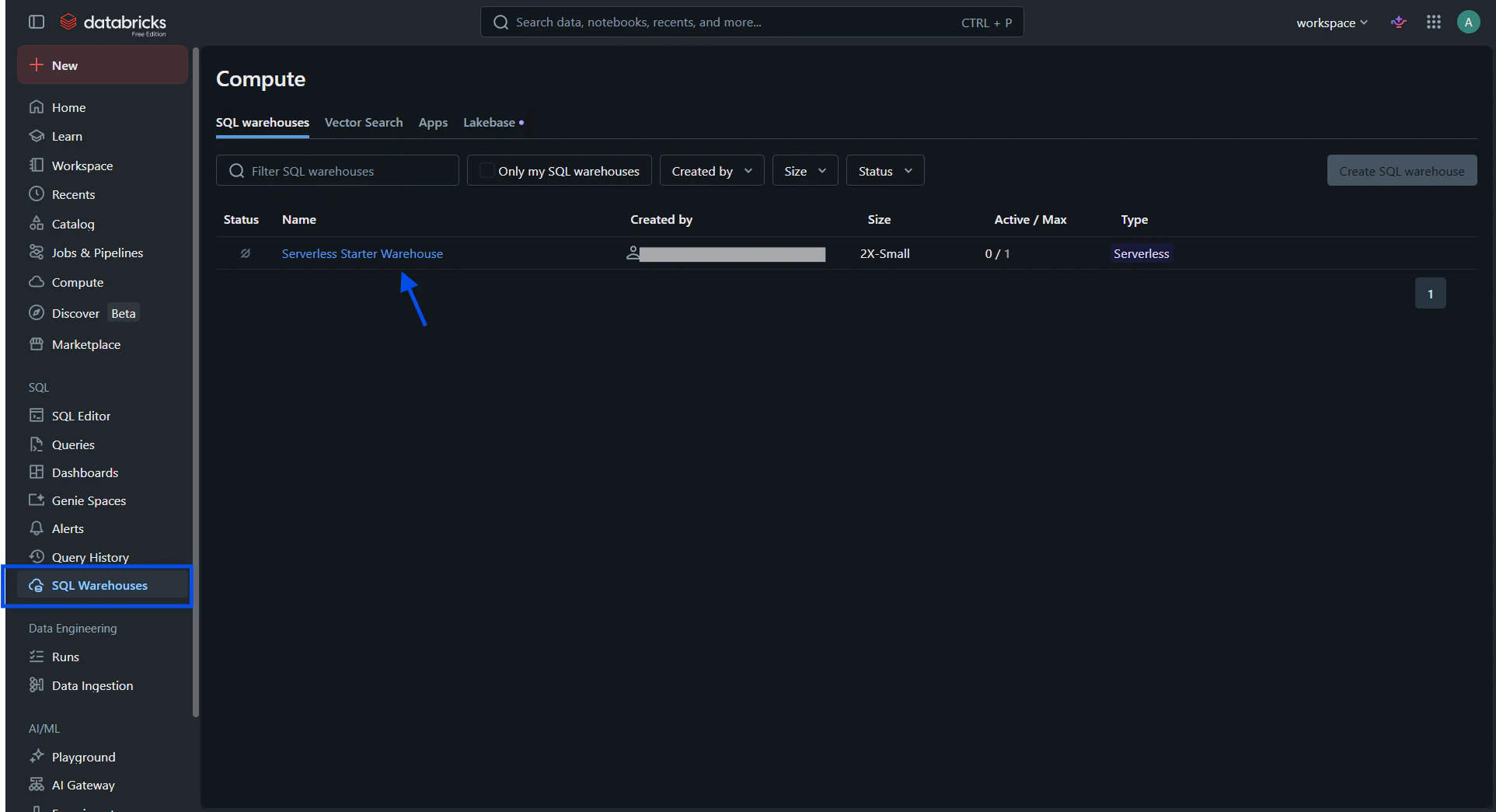Click the Name column header
Screen dimensions: 1496x812
(x=299, y=220)
